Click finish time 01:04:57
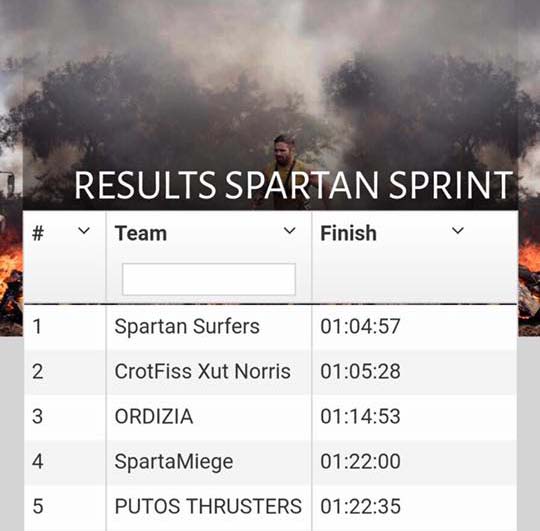 [x=360, y=326]
